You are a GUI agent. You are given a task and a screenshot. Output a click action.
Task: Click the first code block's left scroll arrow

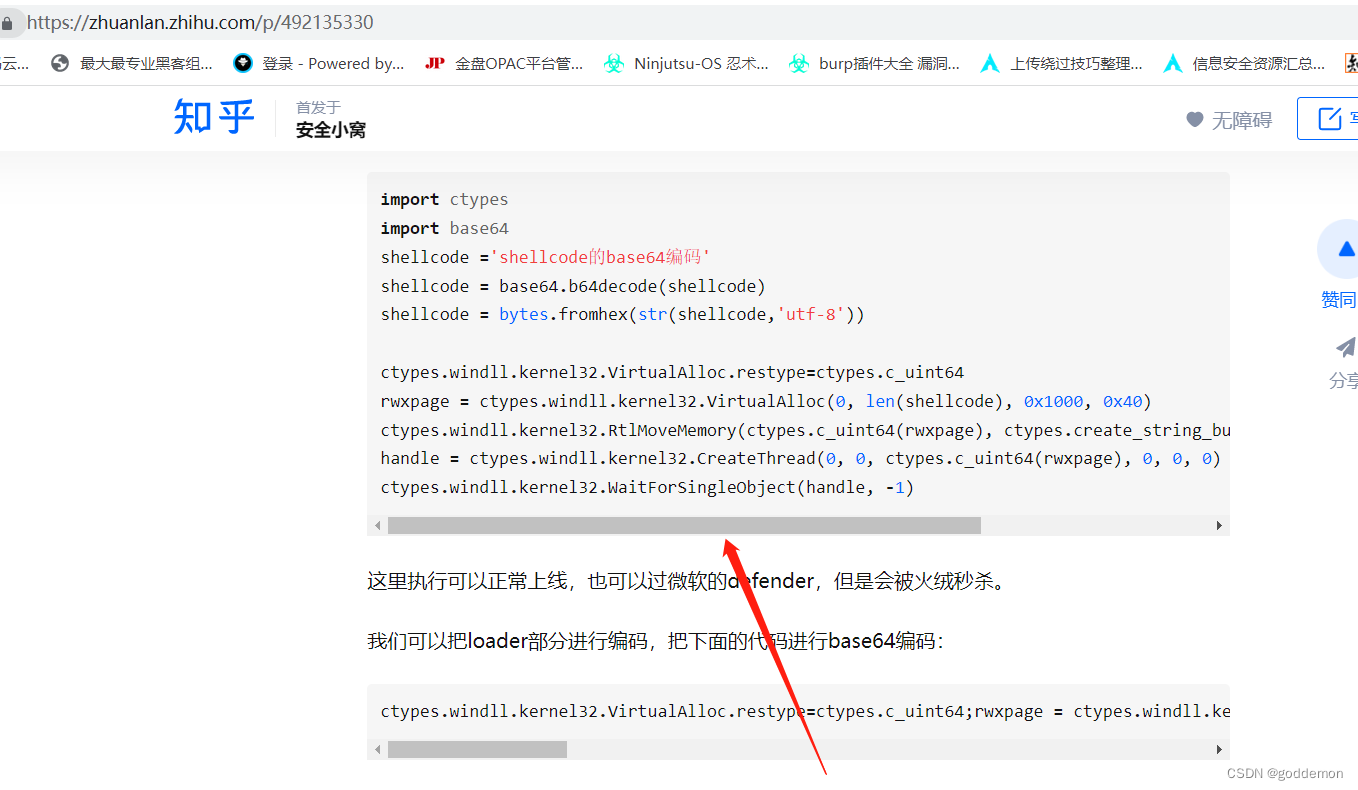pyautogui.click(x=377, y=525)
